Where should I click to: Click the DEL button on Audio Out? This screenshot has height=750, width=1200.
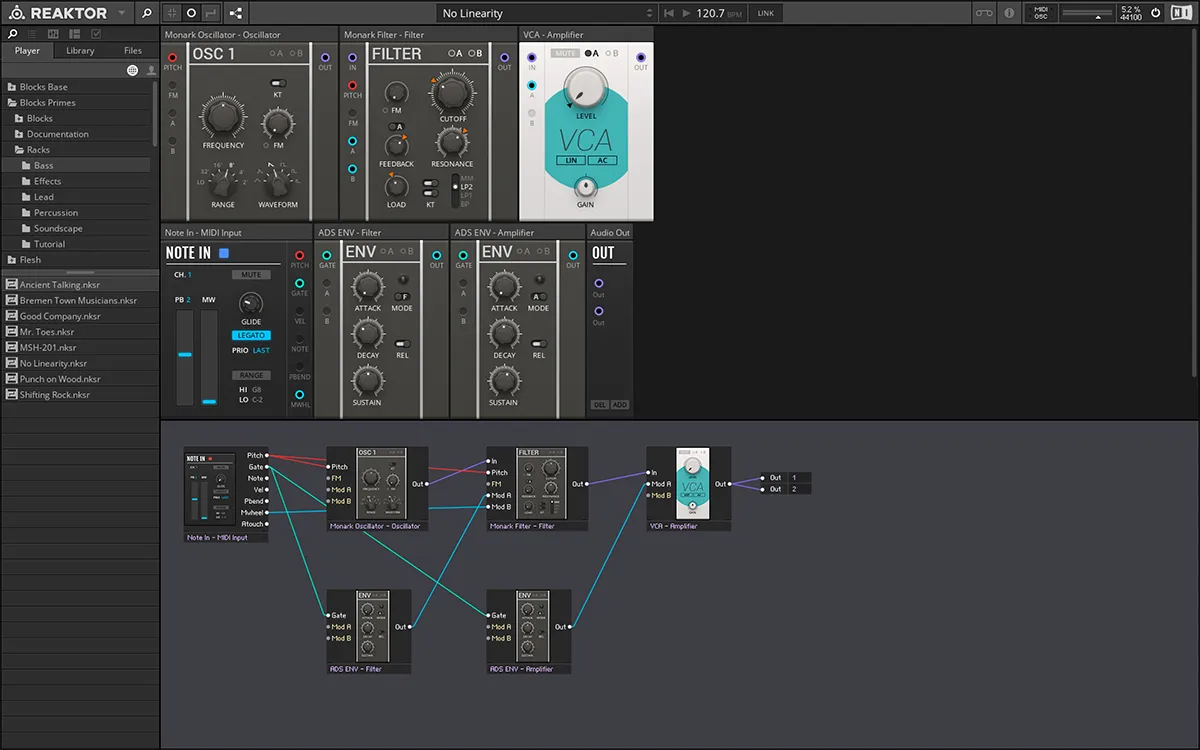tap(599, 405)
